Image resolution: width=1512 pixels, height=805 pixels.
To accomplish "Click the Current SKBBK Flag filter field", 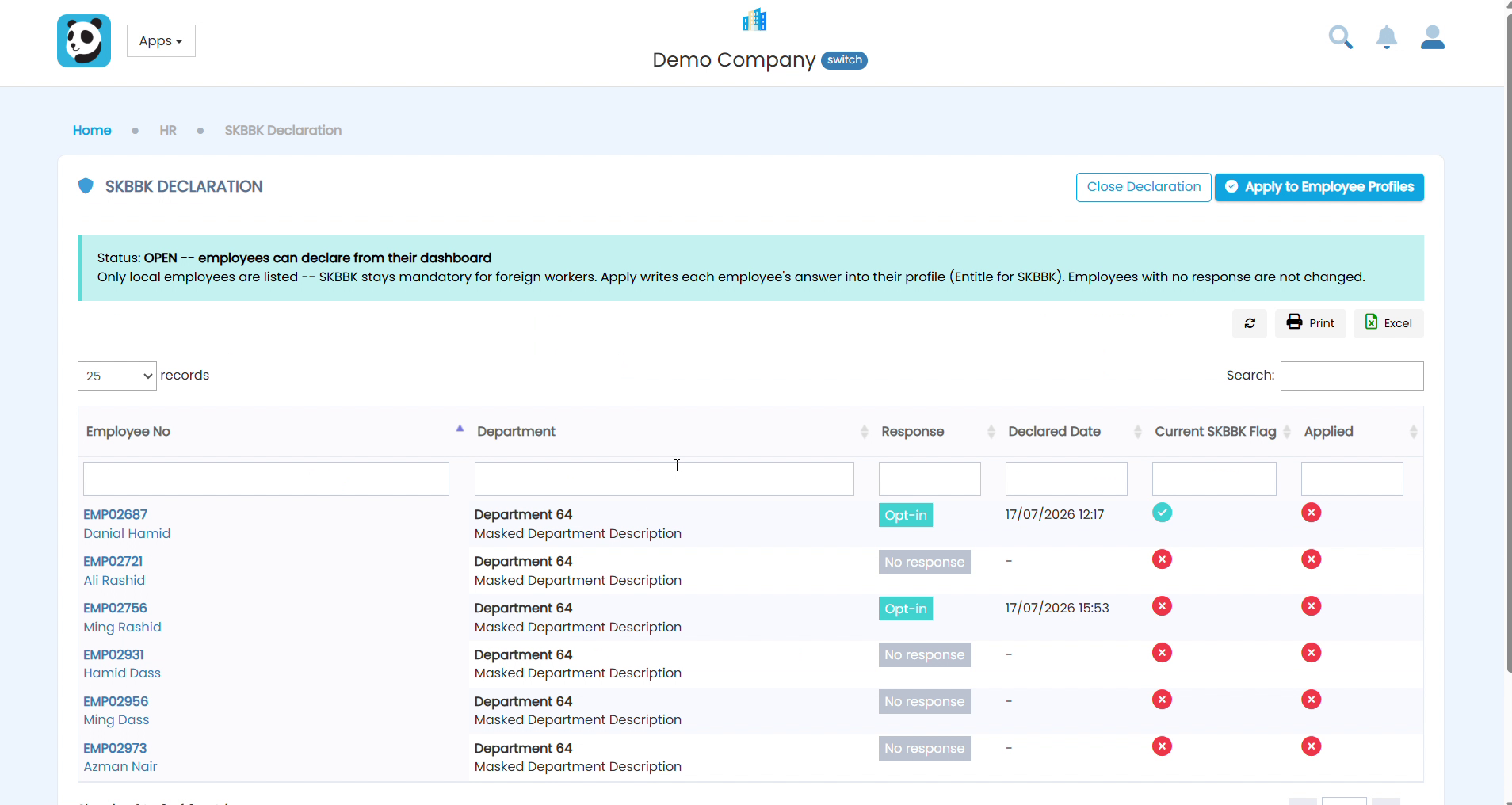I will click(1214, 479).
